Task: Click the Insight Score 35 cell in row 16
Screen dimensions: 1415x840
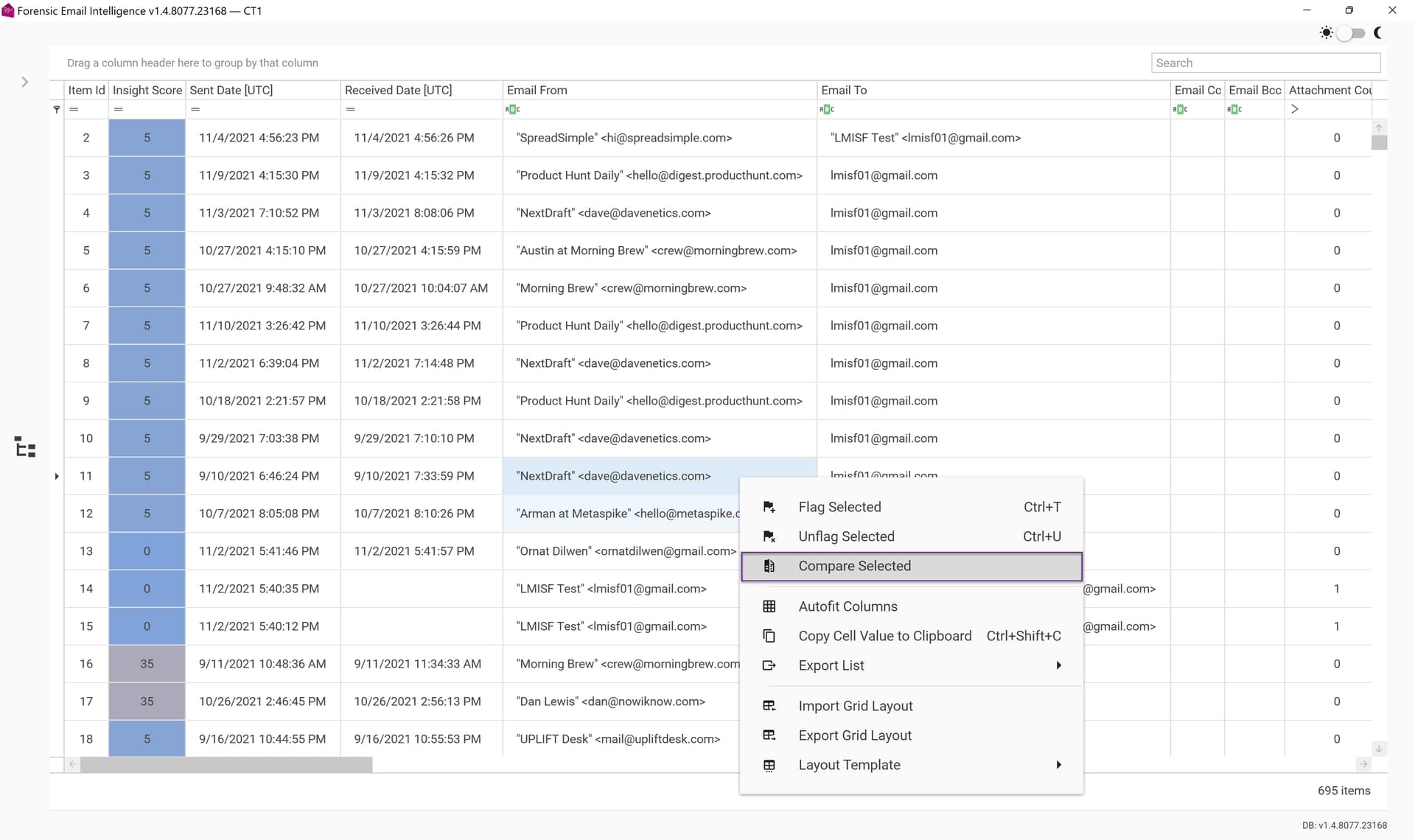Action: (147, 664)
